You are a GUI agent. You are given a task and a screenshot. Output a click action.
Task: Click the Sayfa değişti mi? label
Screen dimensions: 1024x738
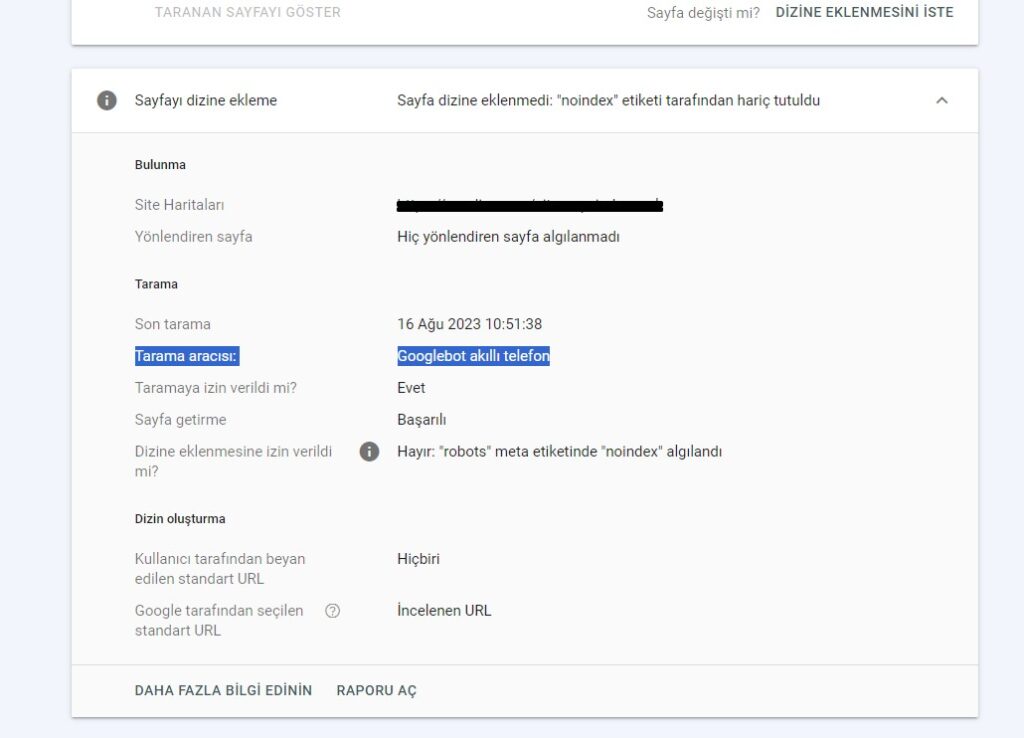[705, 12]
